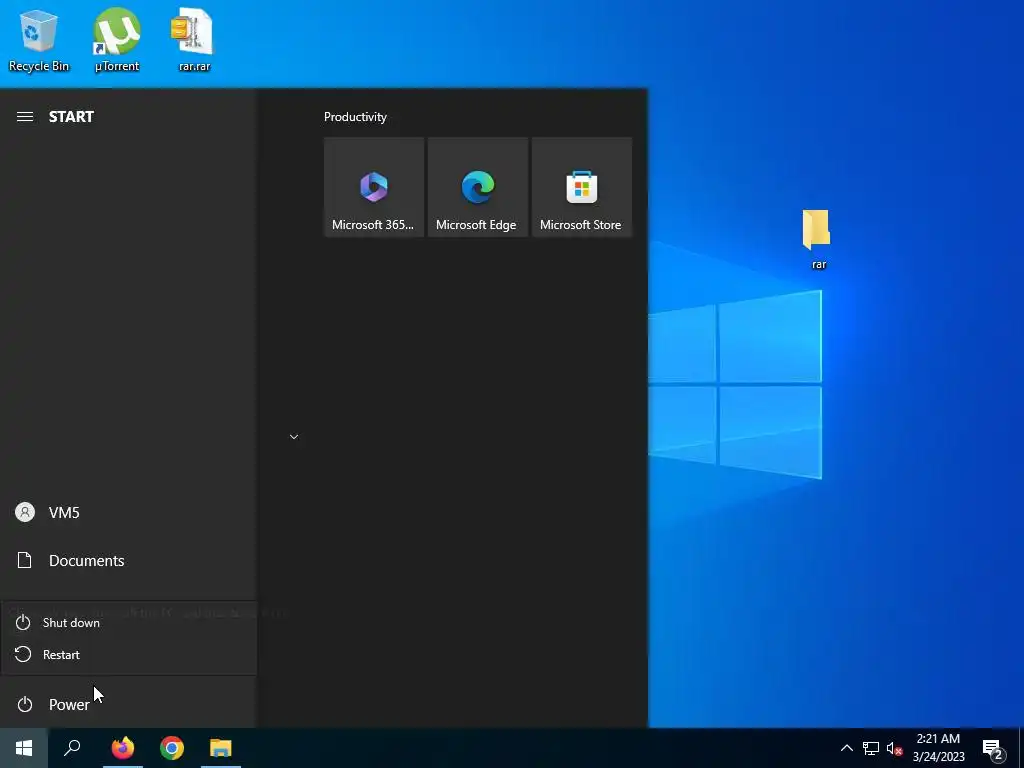Open the network status tray icon

pos(871,748)
